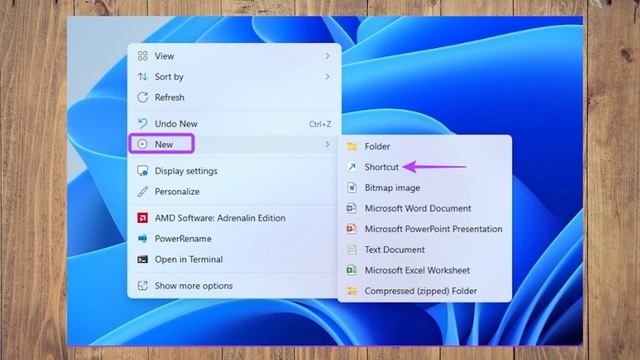Image resolution: width=640 pixels, height=360 pixels.
Task: Launch AMD Software: Adrenalin Edition
Action: click(x=234, y=218)
